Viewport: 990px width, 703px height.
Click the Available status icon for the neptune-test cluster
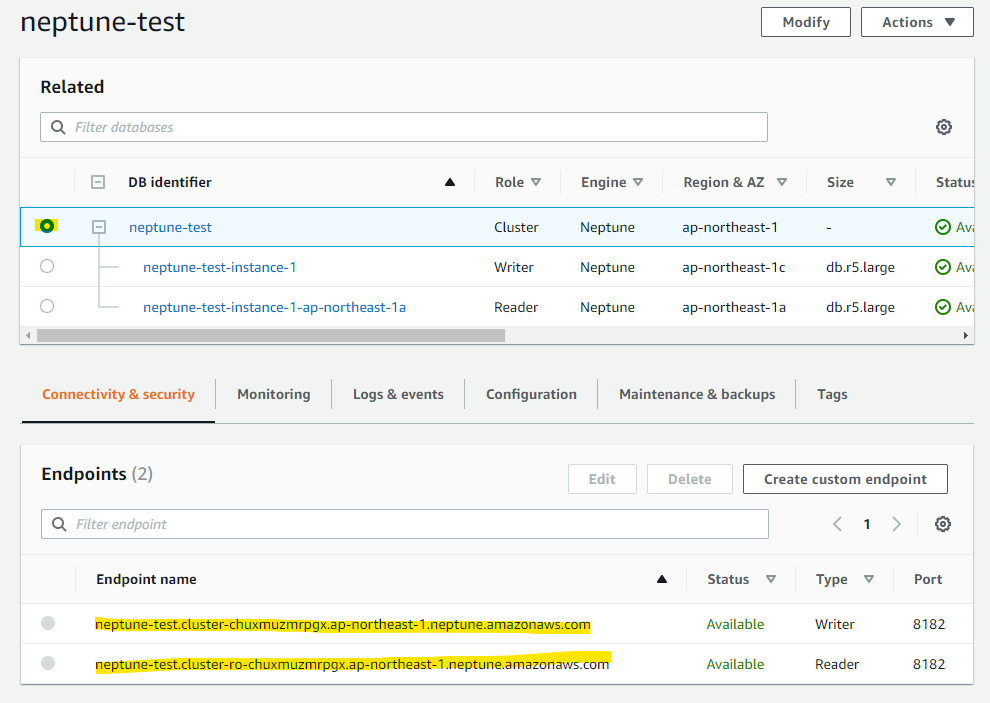(x=943, y=227)
